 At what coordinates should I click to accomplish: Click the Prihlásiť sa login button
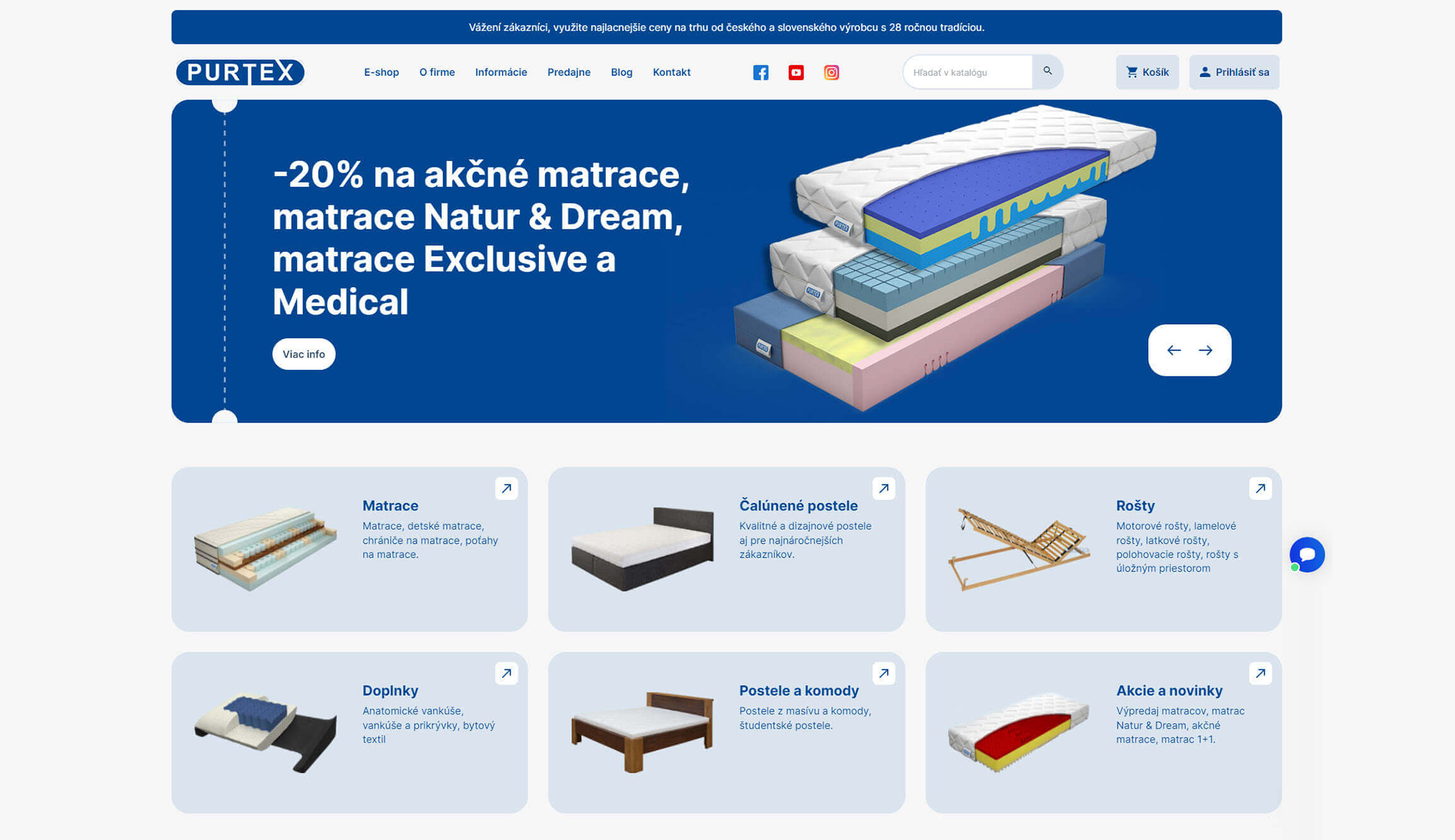point(1234,72)
